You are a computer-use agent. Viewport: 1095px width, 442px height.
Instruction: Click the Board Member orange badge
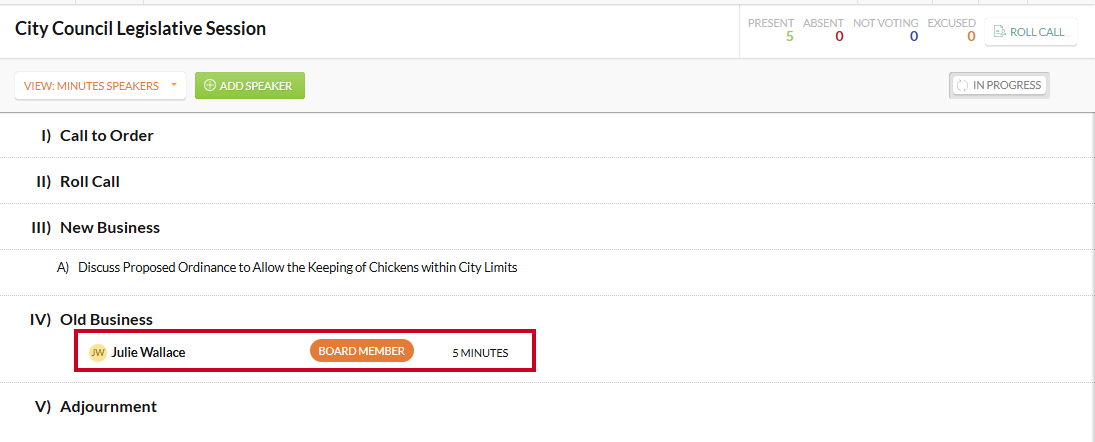coord(362,351)
